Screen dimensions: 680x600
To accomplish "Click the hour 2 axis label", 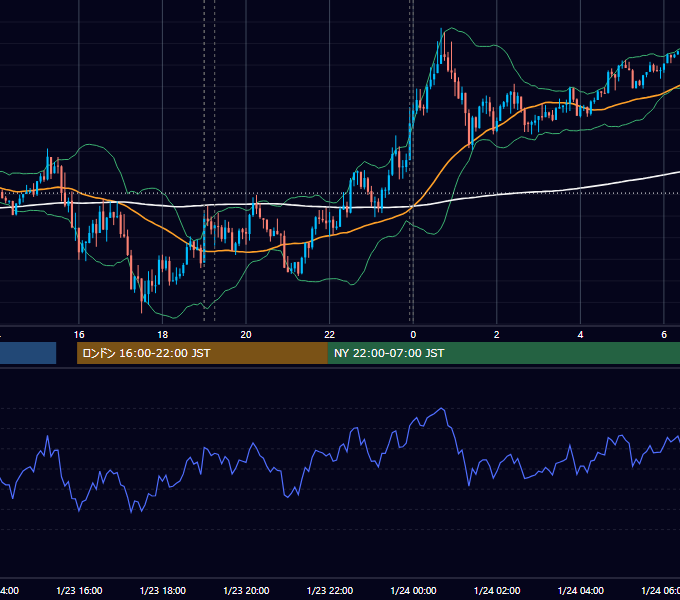I will coord(497,334).
